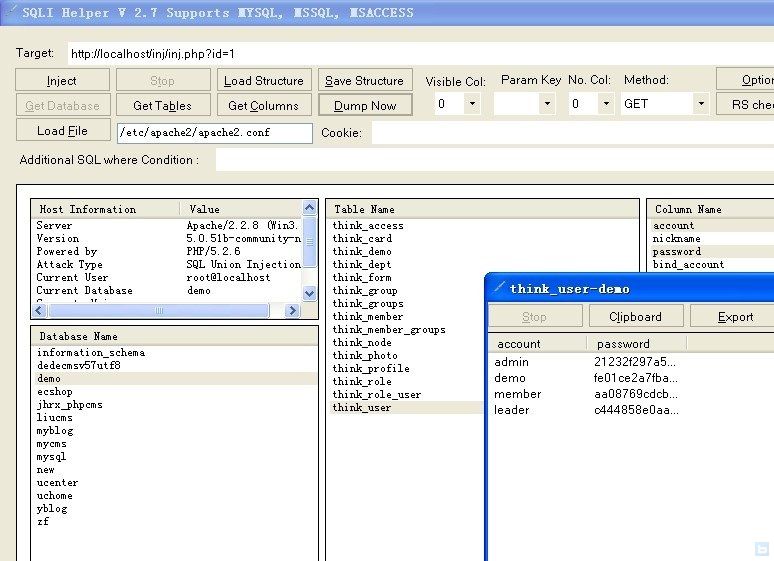This screenshot has height=561, width=774.
Task: Click Dump Now button
Action: (365, 105)
